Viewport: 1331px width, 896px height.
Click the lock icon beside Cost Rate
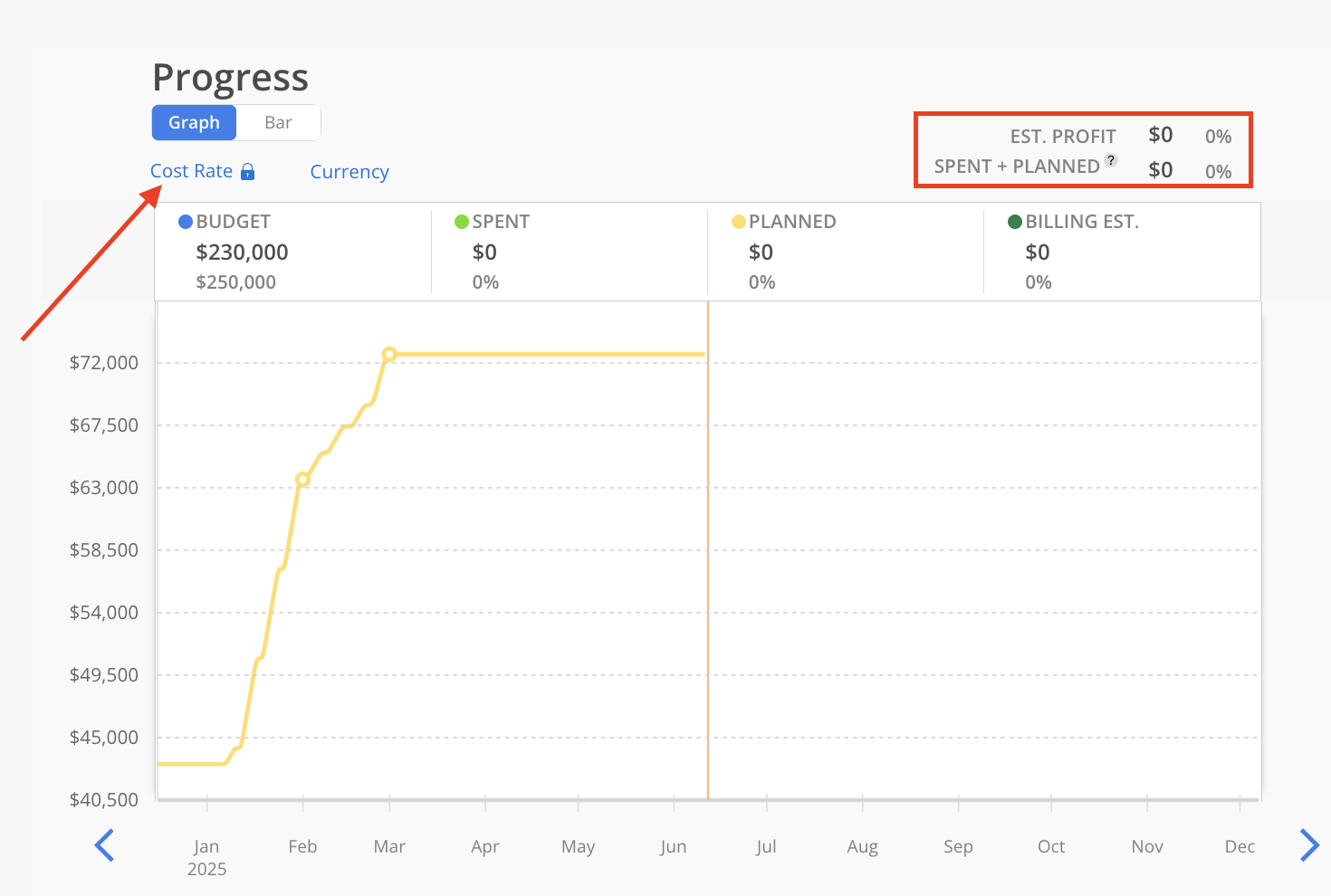pos(247,171)
